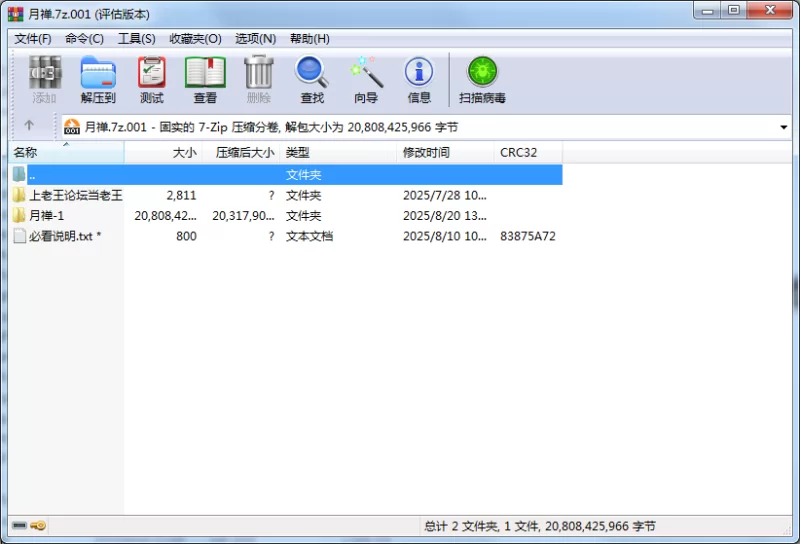
Task: Open the 工具(S) menu
Action: (137, 39)
